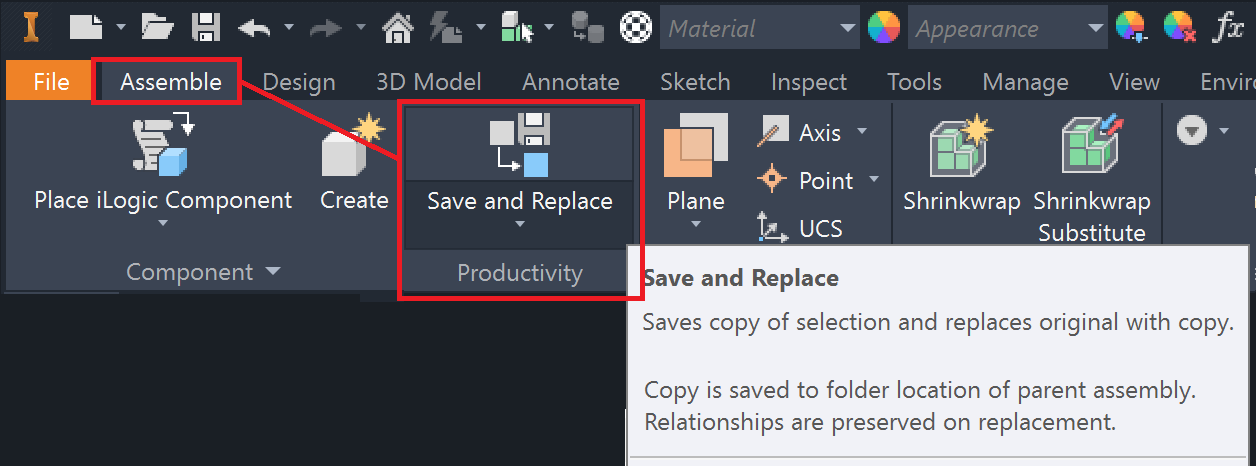This screenshot has height=466, width=1256.
Task: Click the Shrinkwrap Substitute icon
Action: click(1091, 146)
